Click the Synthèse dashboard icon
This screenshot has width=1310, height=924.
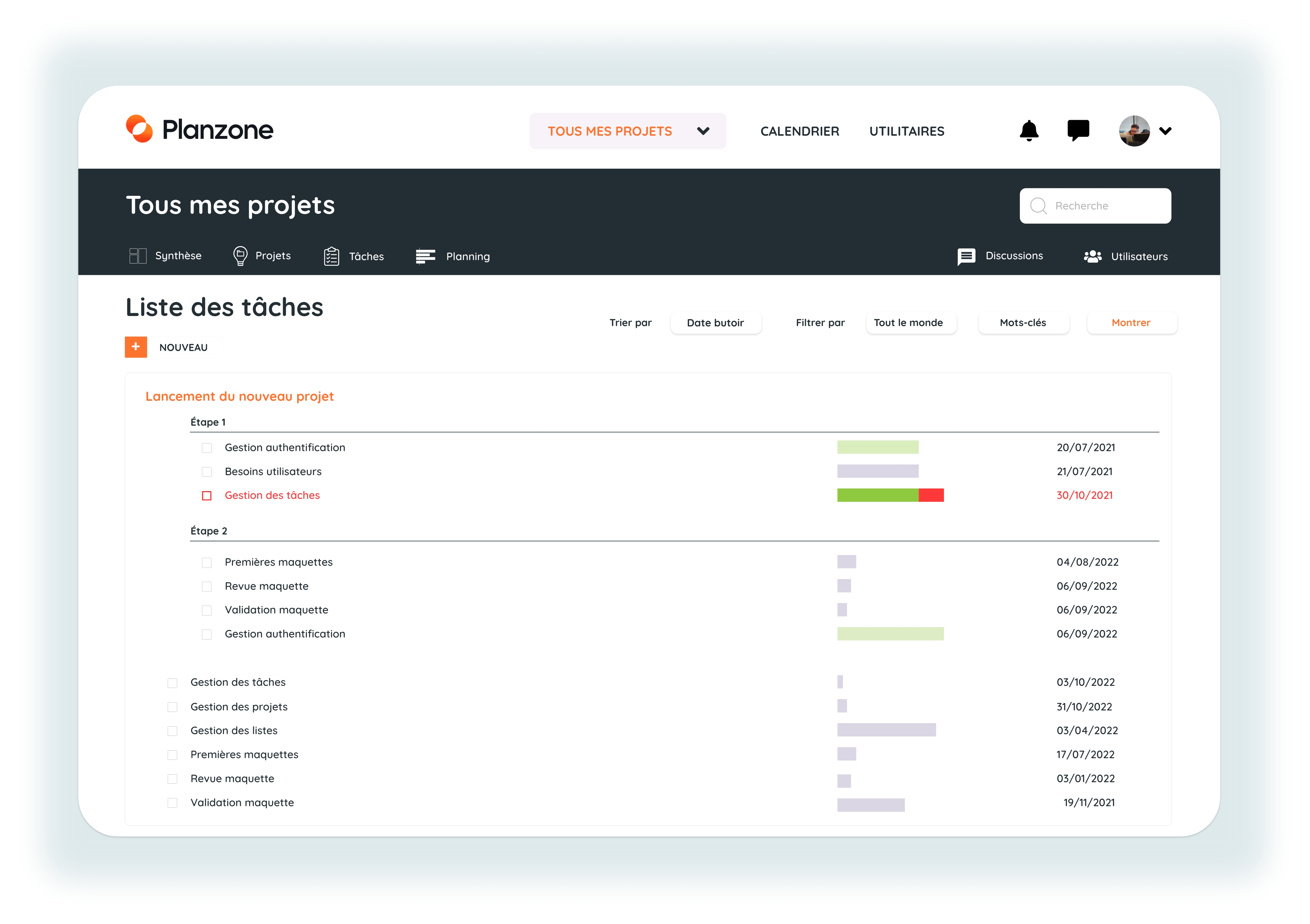click(137, 256)
